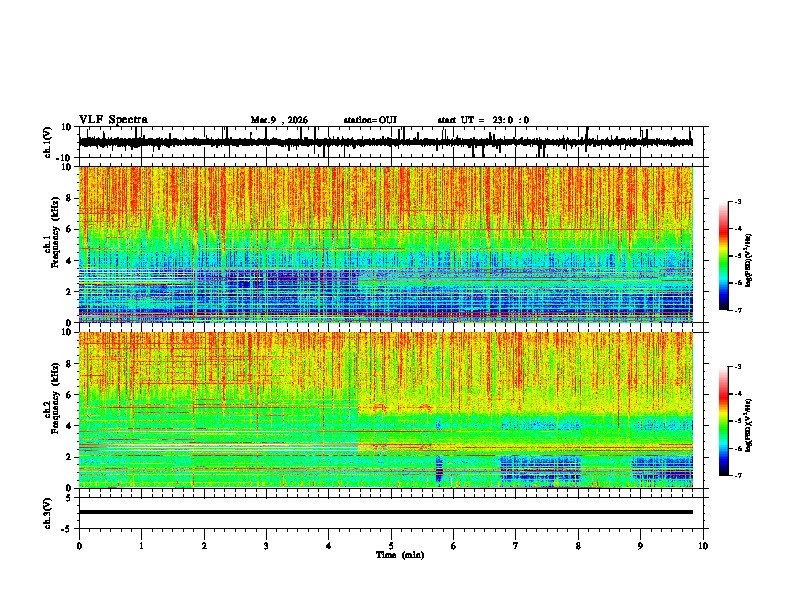Screen dimensions: 792x612
Task: Select the 'Time (min)' axis label
Action: click(x=400, y=555)
